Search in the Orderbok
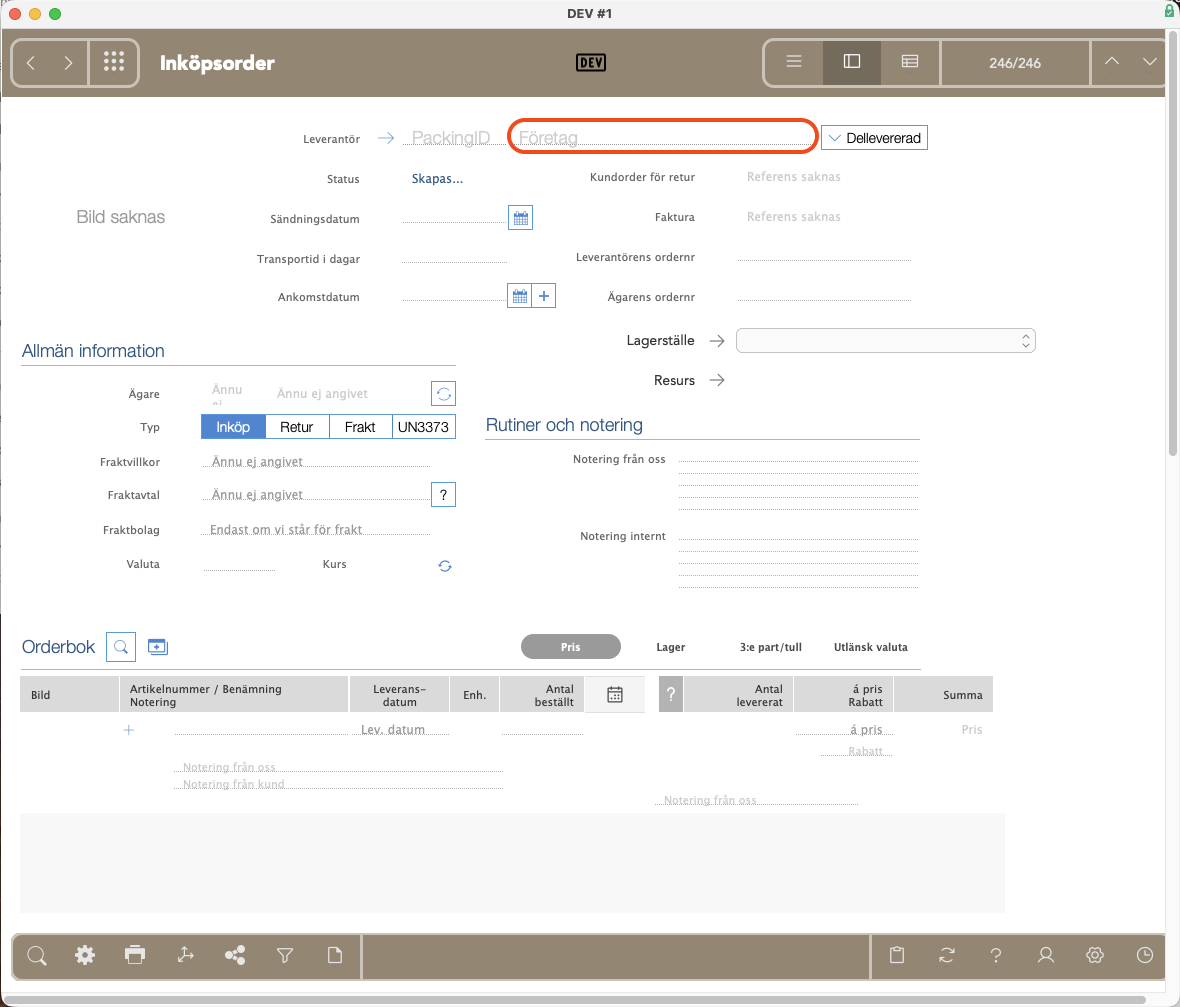Viewport: 1180px width, 1007px height. (120, 646)
